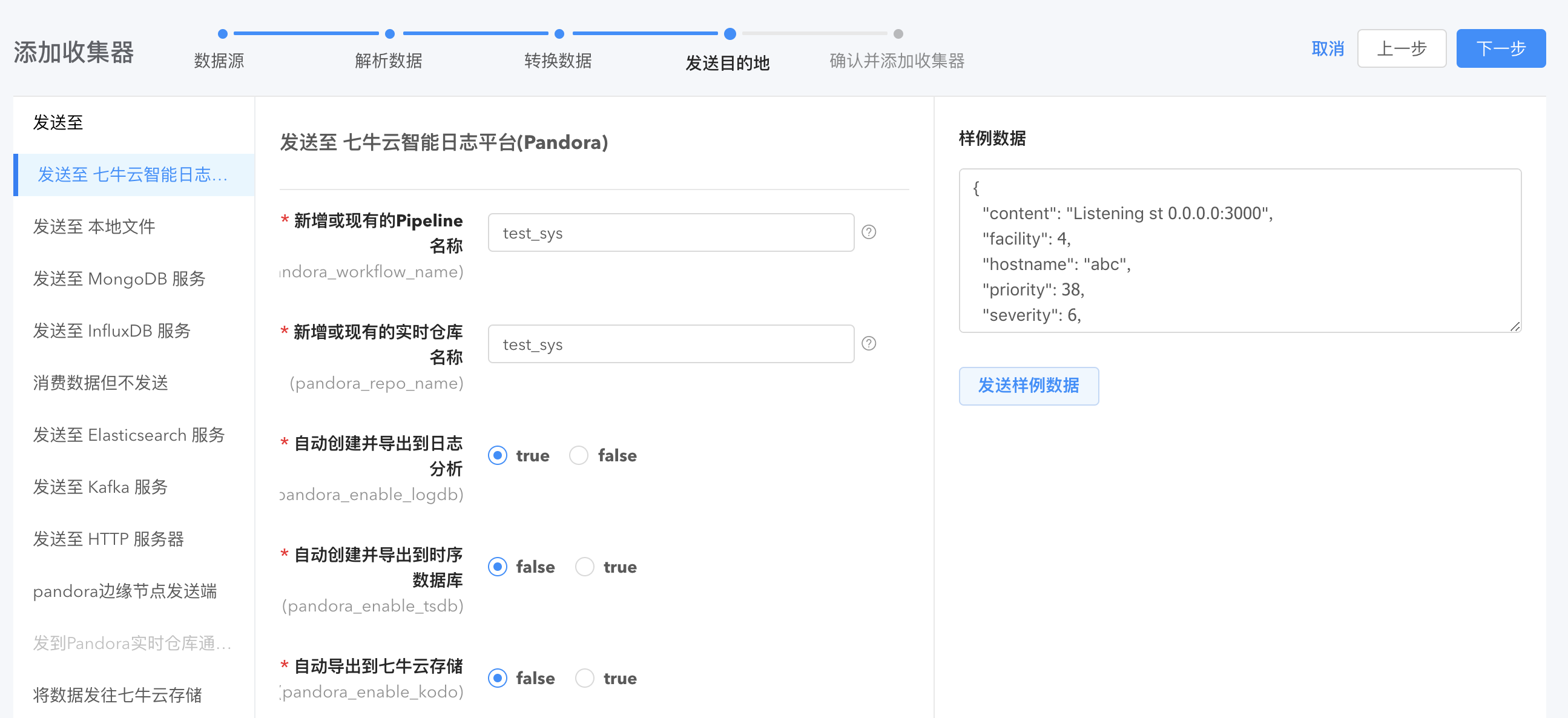Image resolution: width=1568 pixels, height=718 pixels.
Task: Focus the Pipeline name input field
Action: pos(671,232)
